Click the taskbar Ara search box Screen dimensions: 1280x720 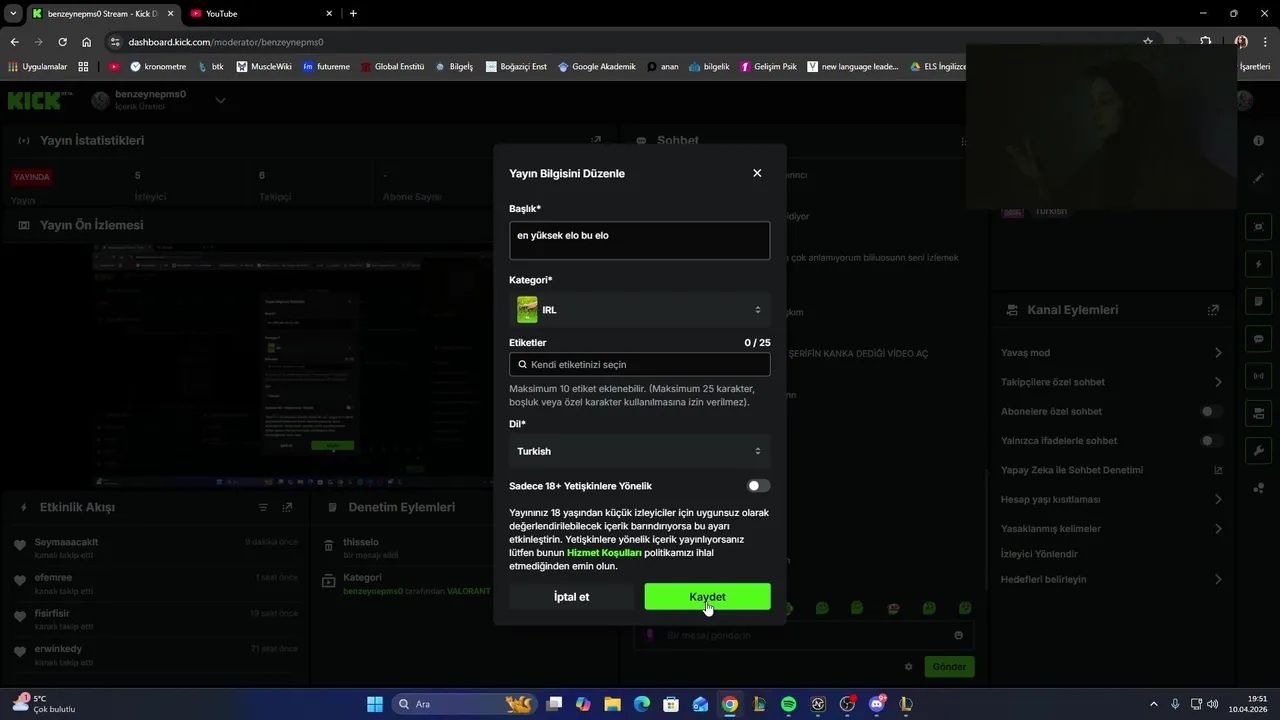[464, 704]
